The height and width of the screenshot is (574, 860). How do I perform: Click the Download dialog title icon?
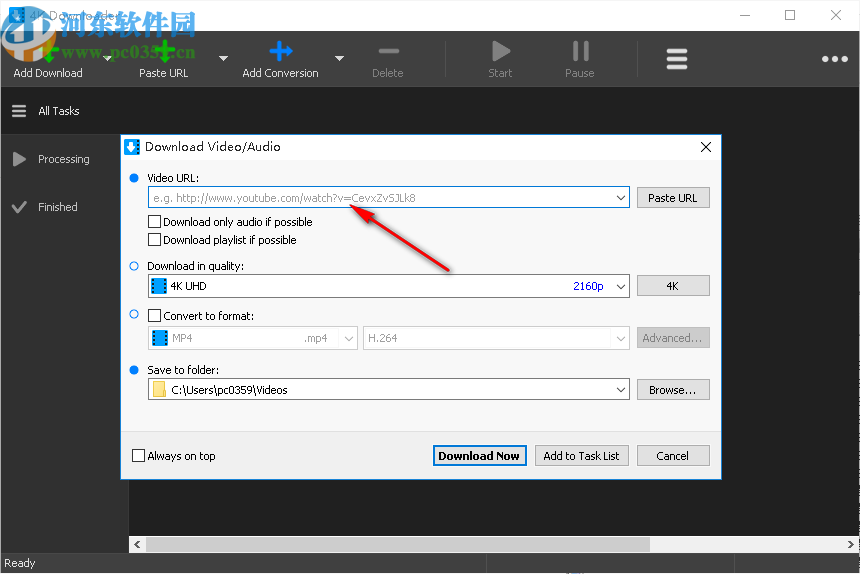tap(132, 147)
